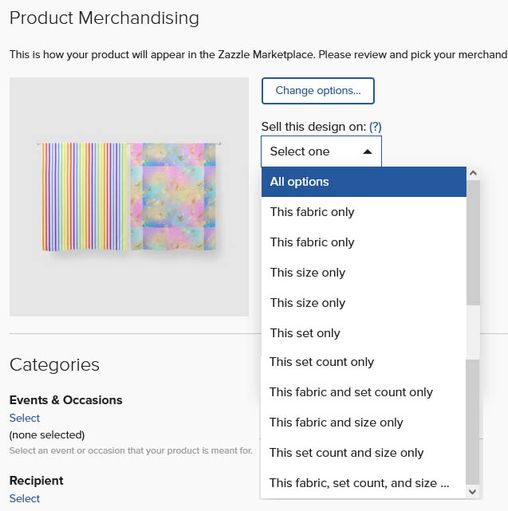Screen dimensions: 508x511
Task: Pick This set count only option
Action: click(364, 362)
